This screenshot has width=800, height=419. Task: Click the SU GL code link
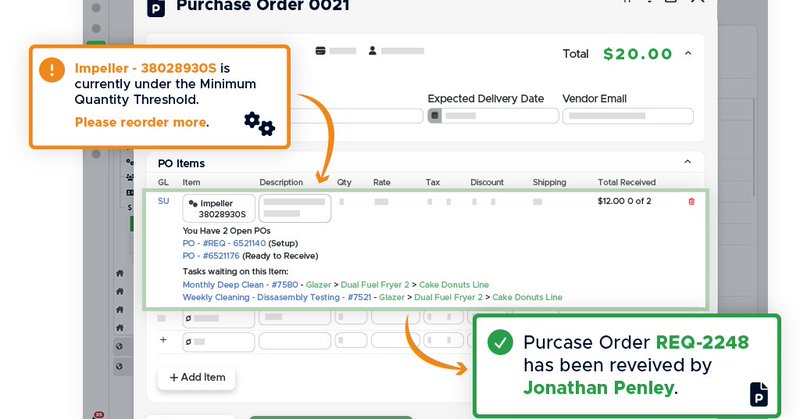click(163, 201)
